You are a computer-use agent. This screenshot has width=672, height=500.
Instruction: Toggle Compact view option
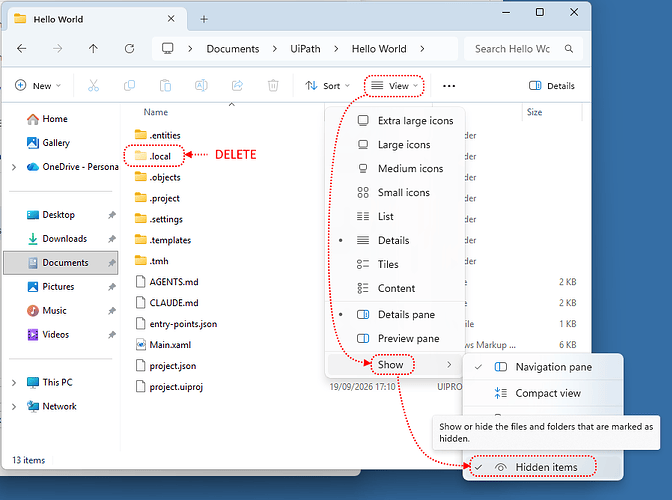(x=543, y=393)
